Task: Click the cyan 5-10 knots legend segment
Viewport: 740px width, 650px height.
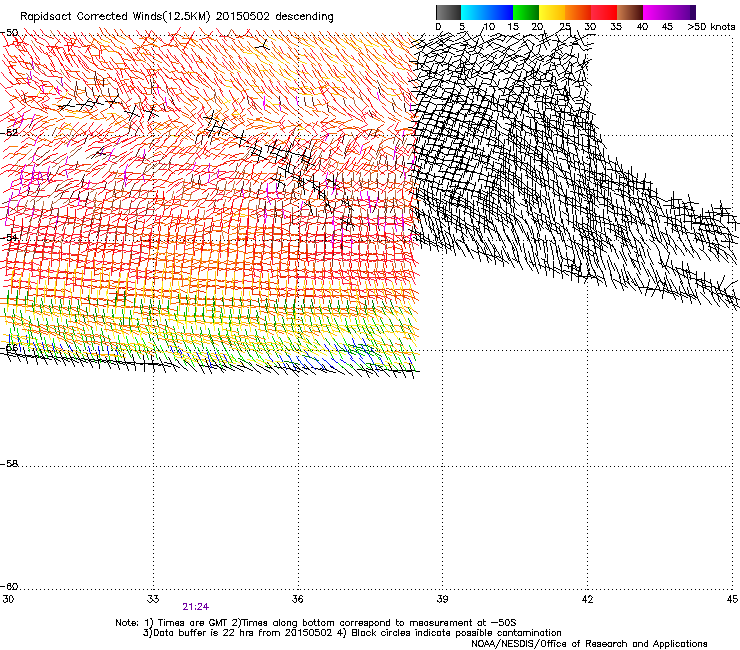Action: (x=474, y=12)
